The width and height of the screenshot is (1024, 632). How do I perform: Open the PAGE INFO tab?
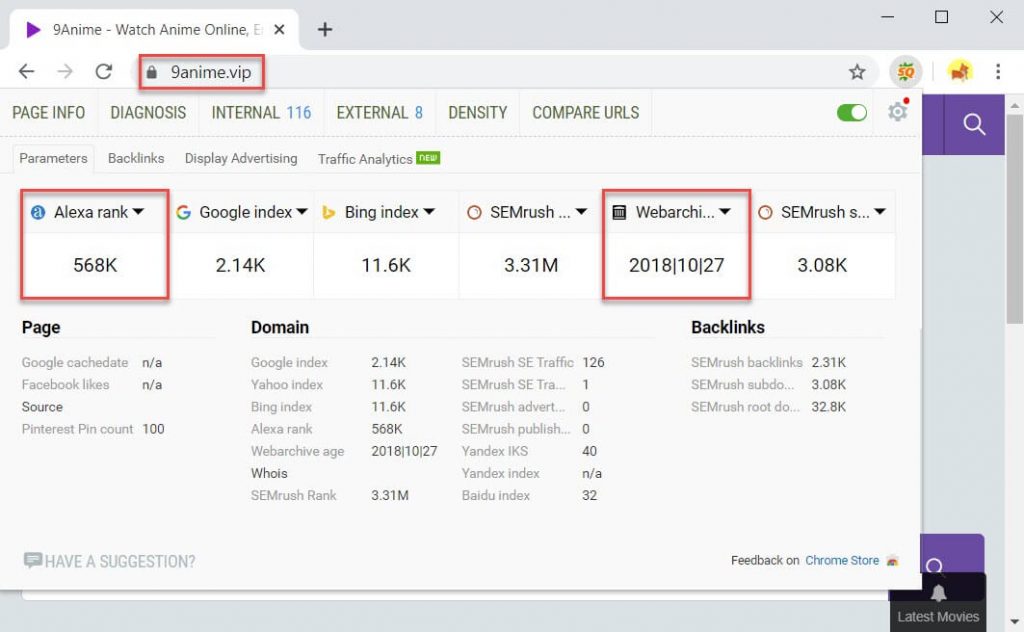[48, 112]
